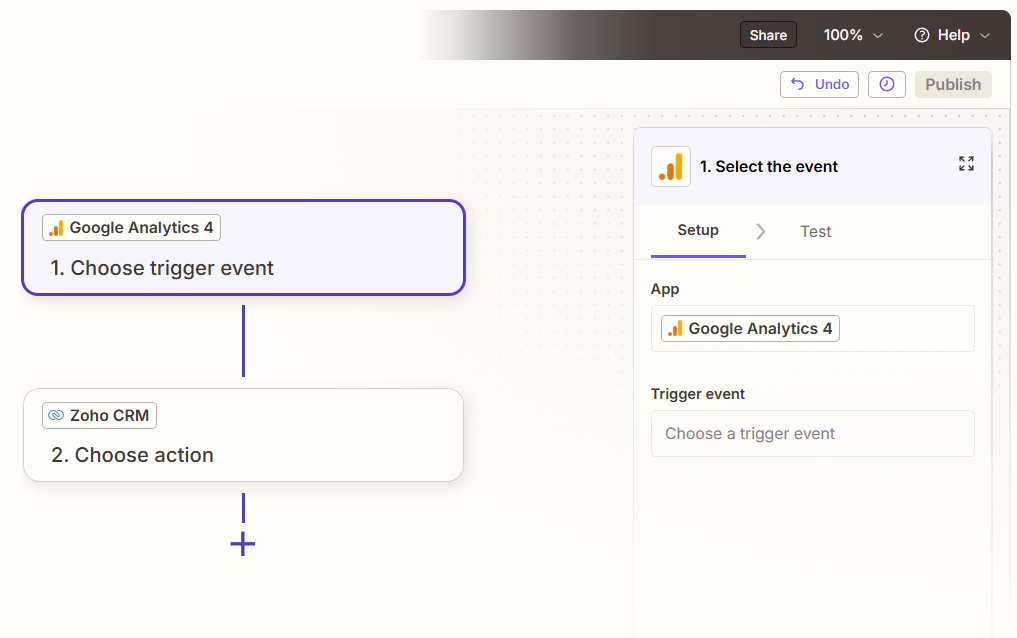The height and width of the screenshot is (638, 1017).
Task: Click chevron between Setup and Test
Action: 761,231
